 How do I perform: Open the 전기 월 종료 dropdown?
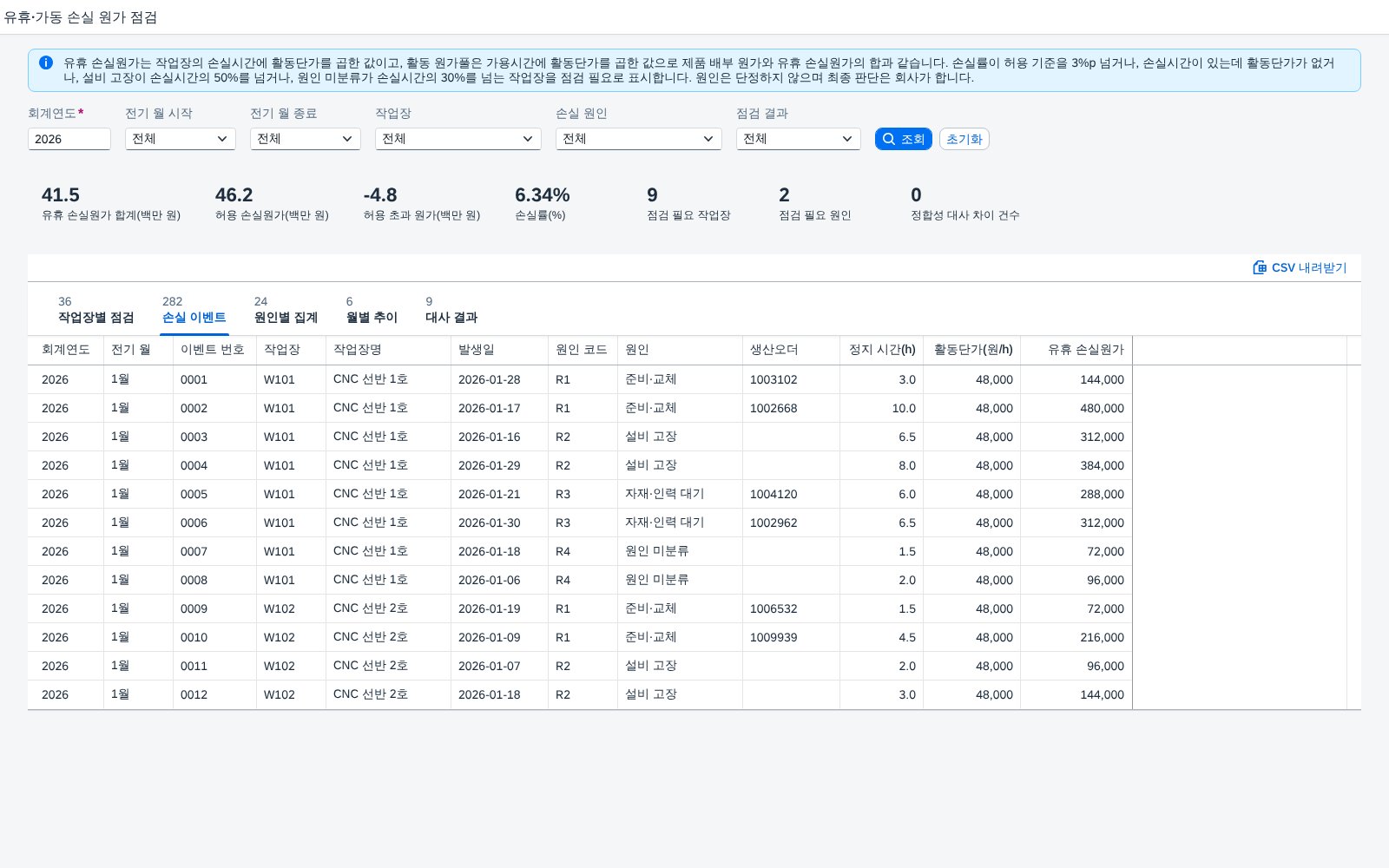306,139
